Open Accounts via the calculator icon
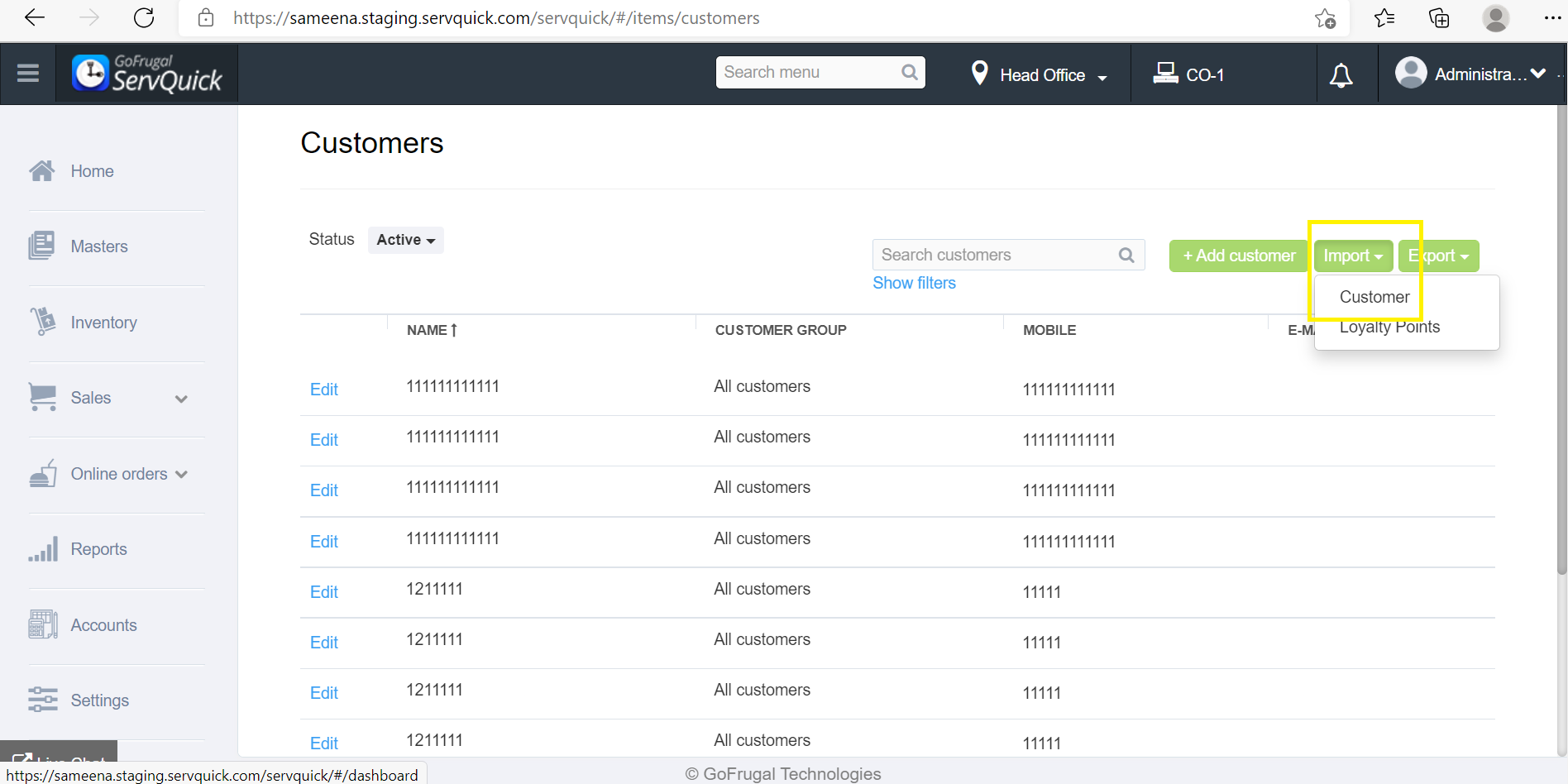The width and height of the screenshot is (1568, 784). click(42, 624)
